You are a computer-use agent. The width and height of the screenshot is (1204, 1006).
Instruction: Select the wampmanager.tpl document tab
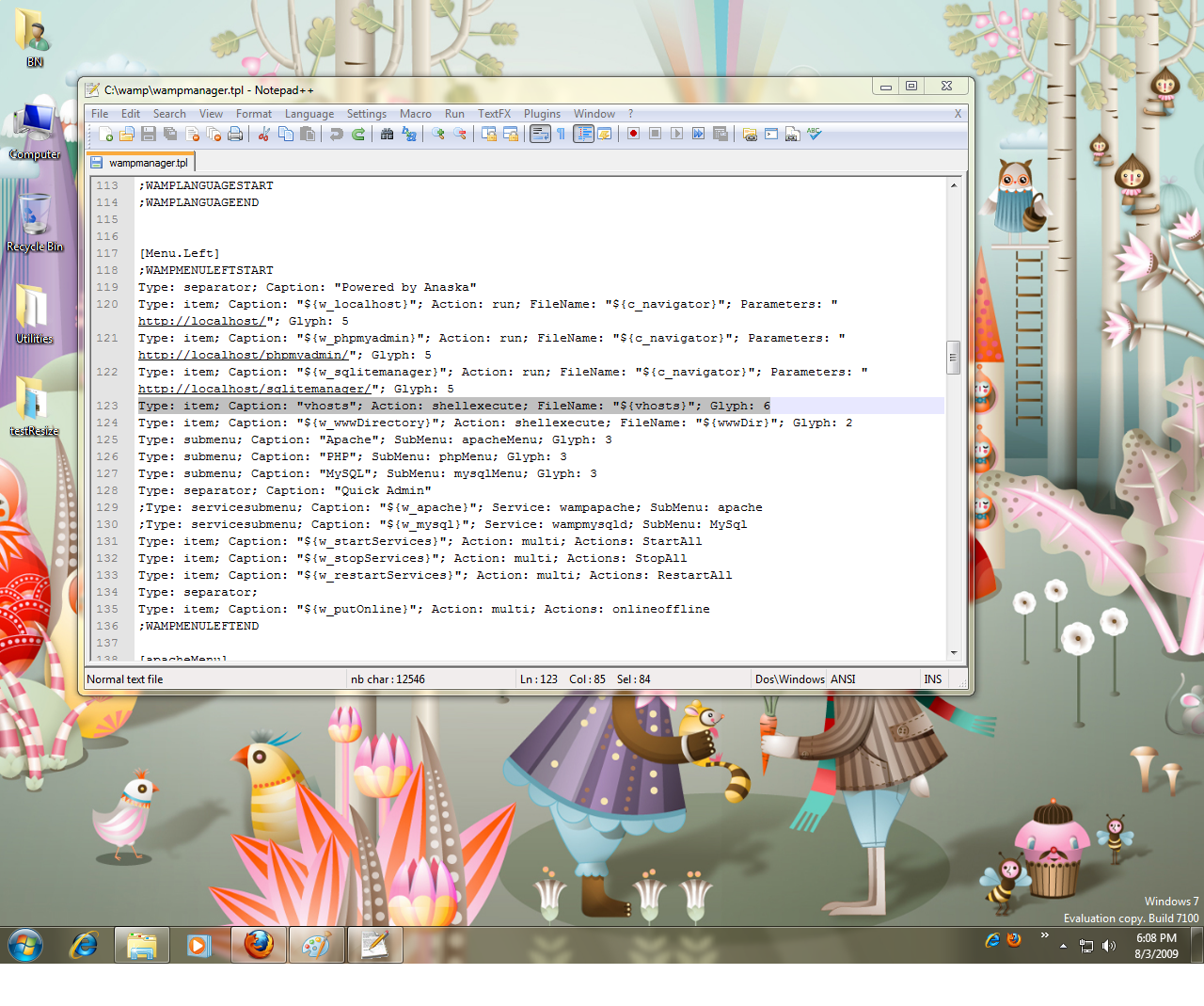pos(147,163)
